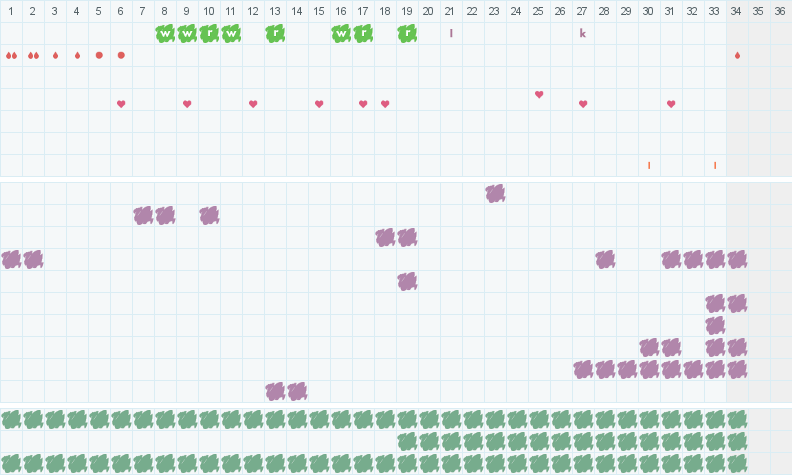Select the heart icon on day 31
Image resolution: width=792 pixels, height=475 pixels.
[x=671, y=104]
